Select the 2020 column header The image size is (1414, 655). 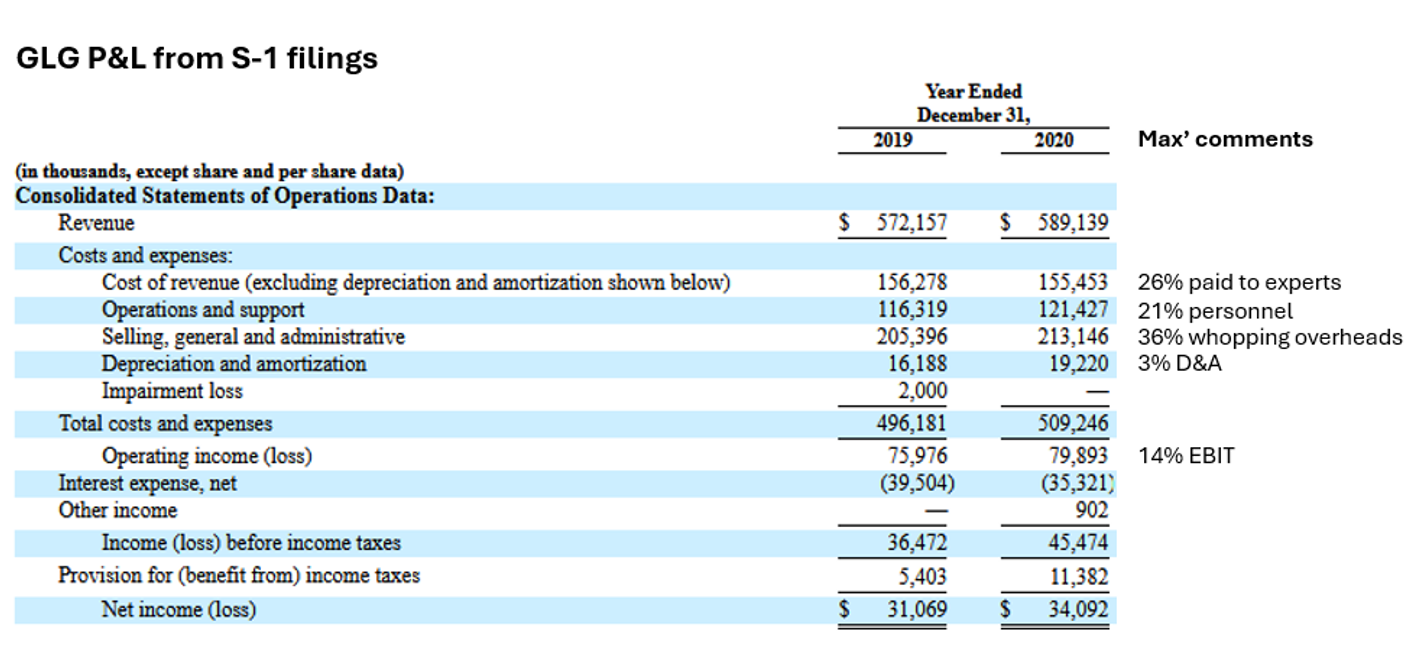coord(1053,140)
